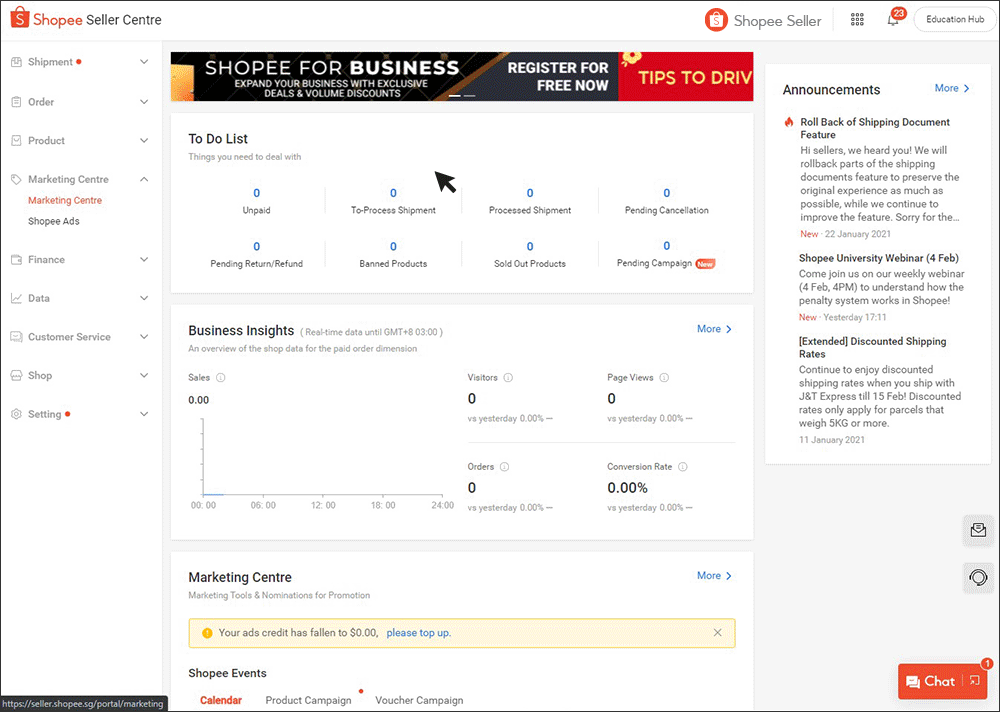
Task: Open the headset support floating icon
Action: click(978, 578)
